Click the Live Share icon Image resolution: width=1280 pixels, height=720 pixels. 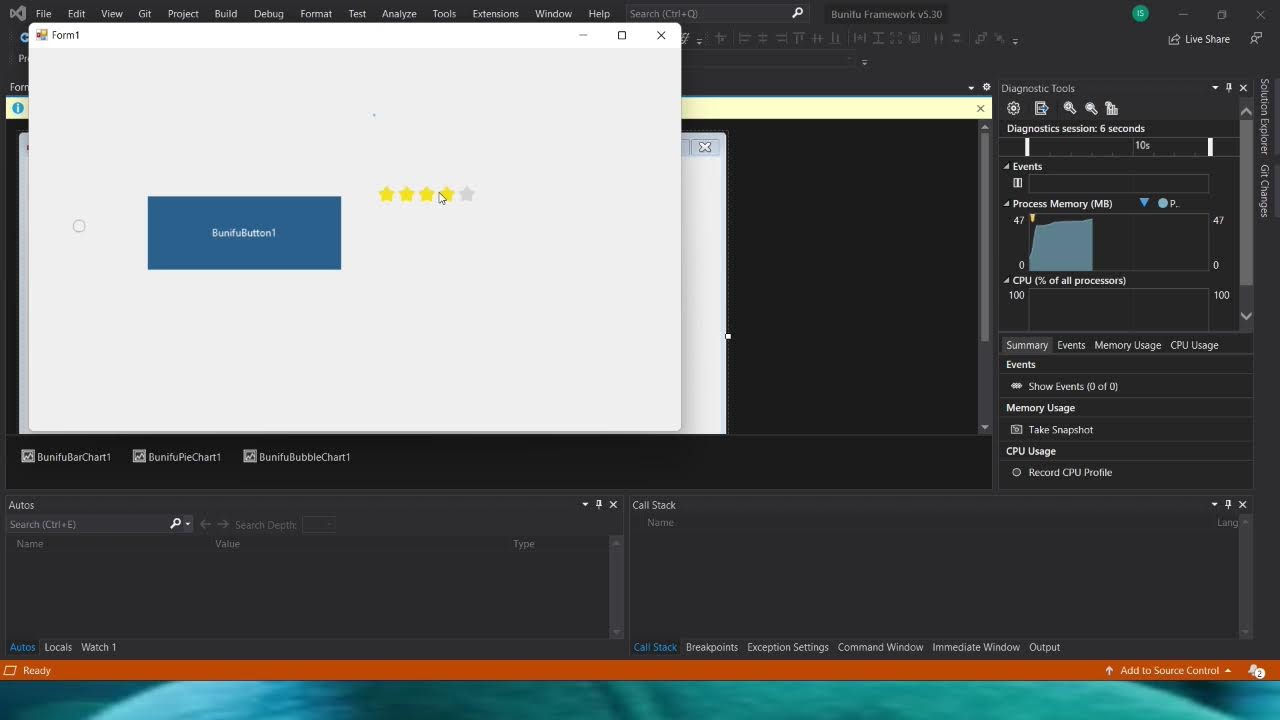1174,39
